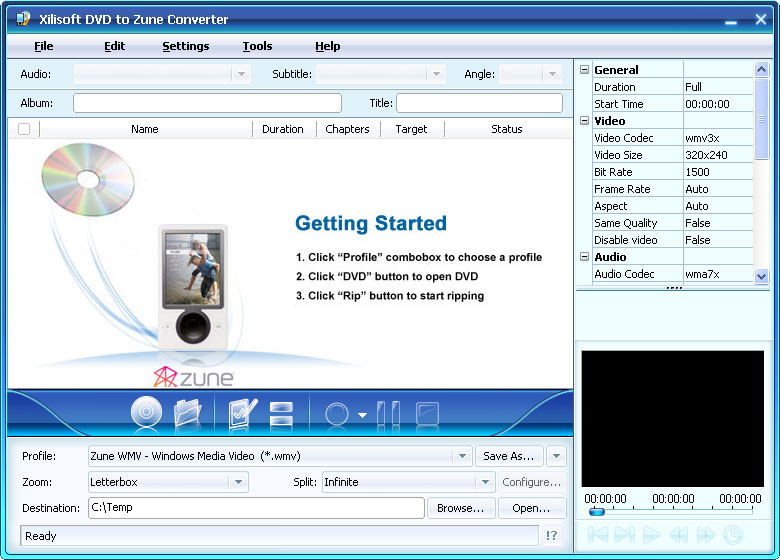The width and height of the screenshot is (780, 560).
Task: Click the checklist pencil toolbar icon
Action: coord(242,412)
